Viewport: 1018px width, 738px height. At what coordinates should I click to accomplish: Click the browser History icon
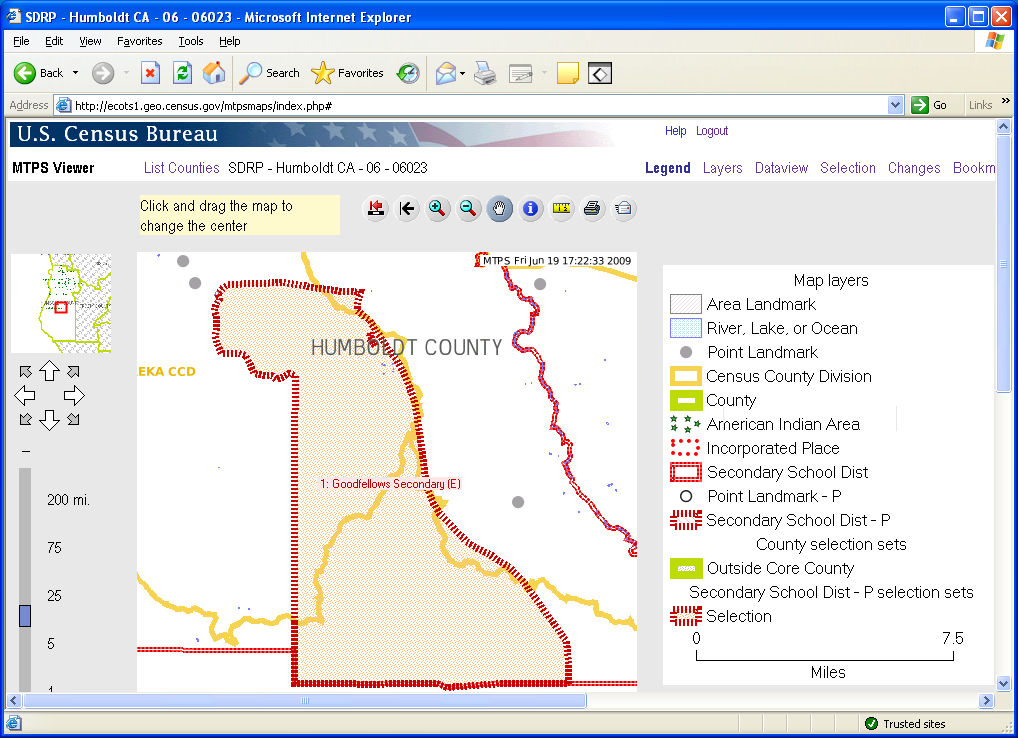point(408,73)
